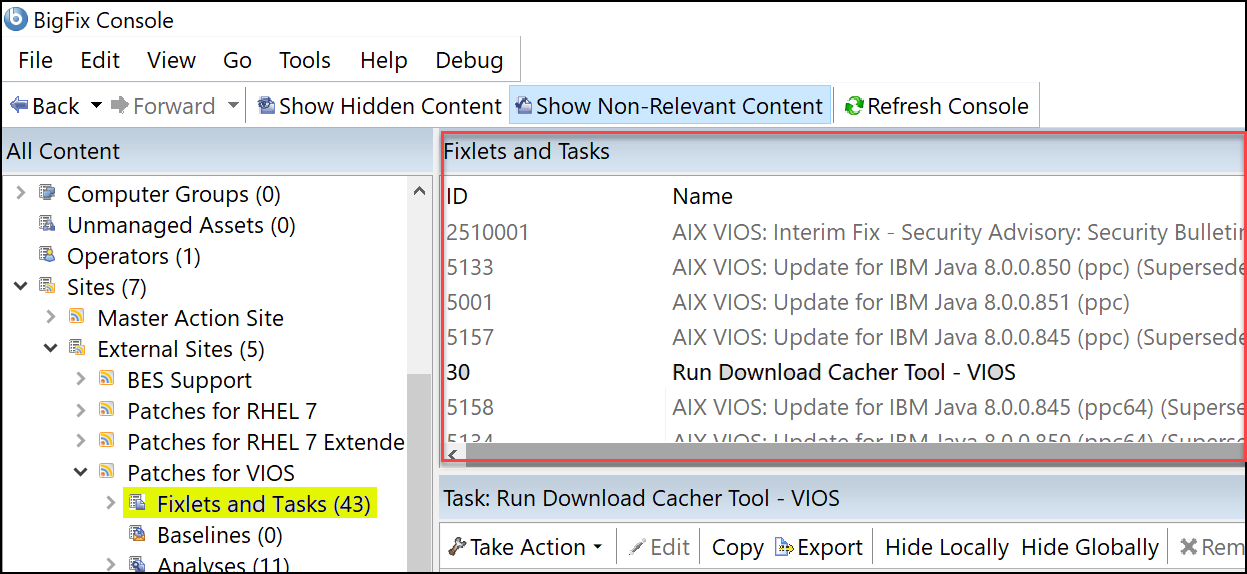Select fixlet ID 5133 row
The width and height of the screenshot is (1247, 574).
(x=843, y=267)
